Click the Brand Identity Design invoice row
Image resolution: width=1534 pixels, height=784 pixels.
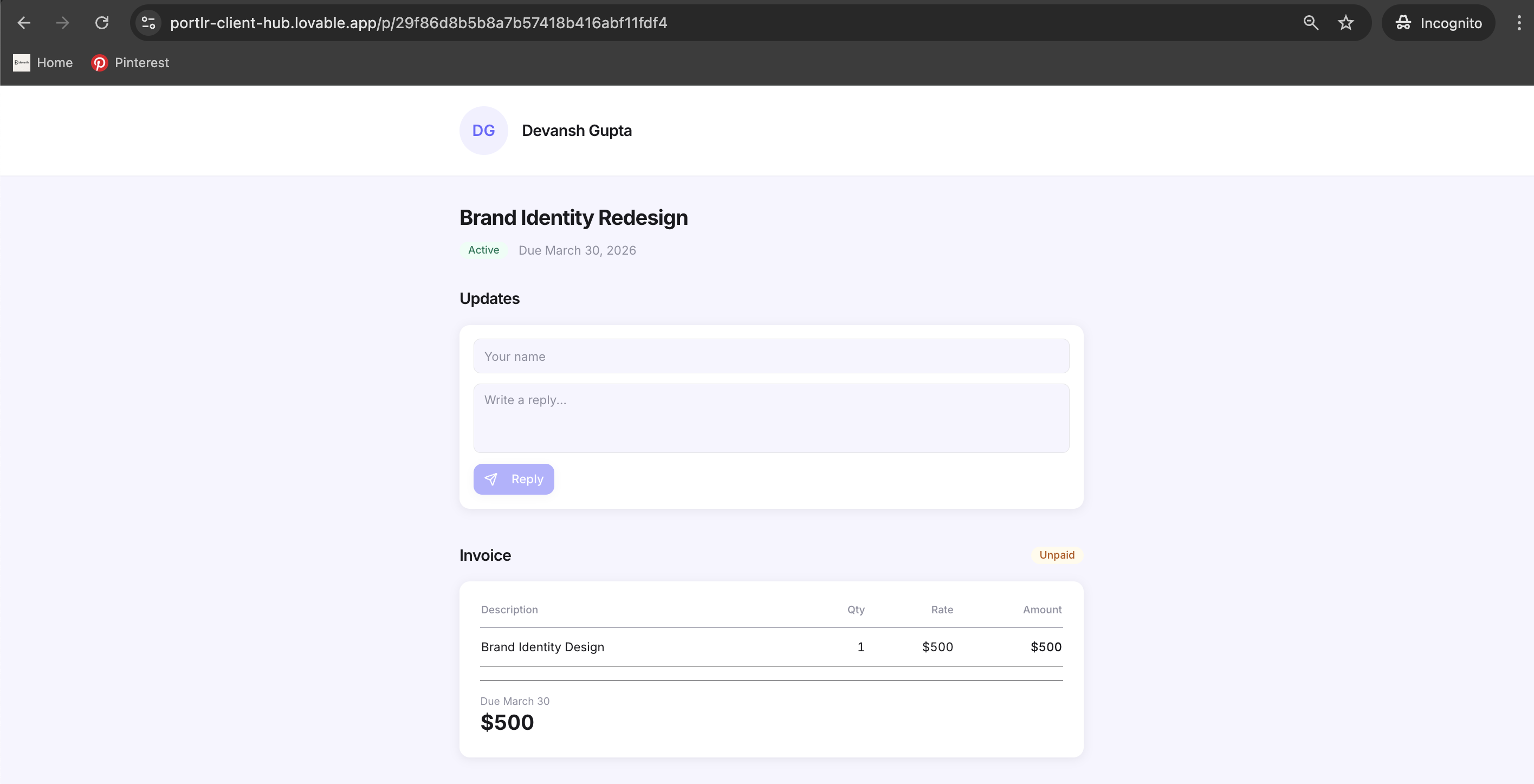[x=542, y=646]
